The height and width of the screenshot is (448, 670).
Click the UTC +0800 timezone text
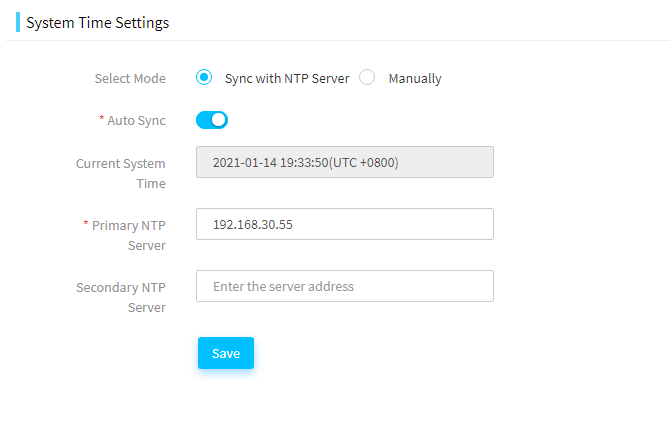click(364, 162)
